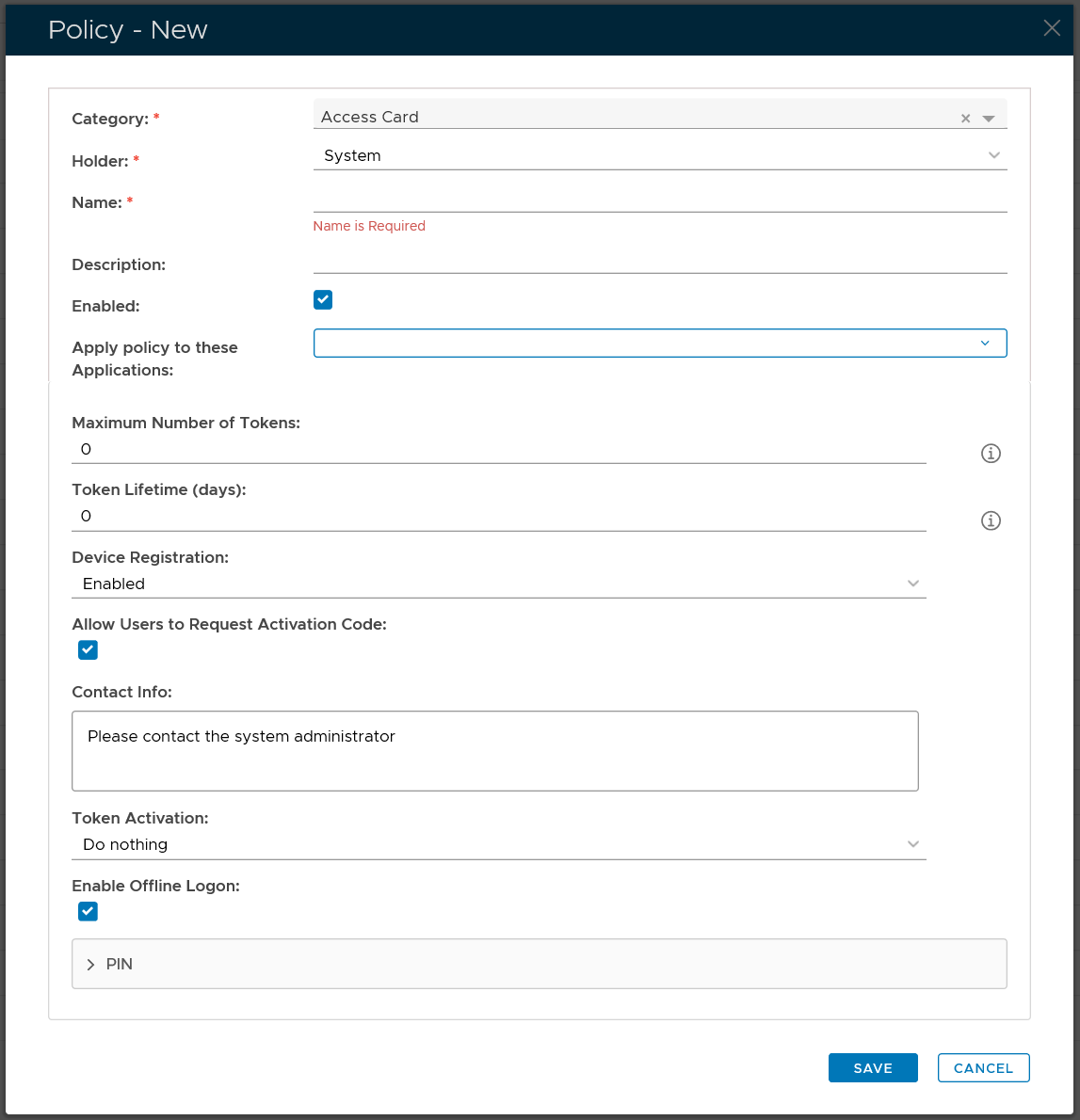Click info icon for Maximum Number of Tokens
The width and height of the screenshot is (1080, 1120).
pyautogui.click(x=991, y=454)
